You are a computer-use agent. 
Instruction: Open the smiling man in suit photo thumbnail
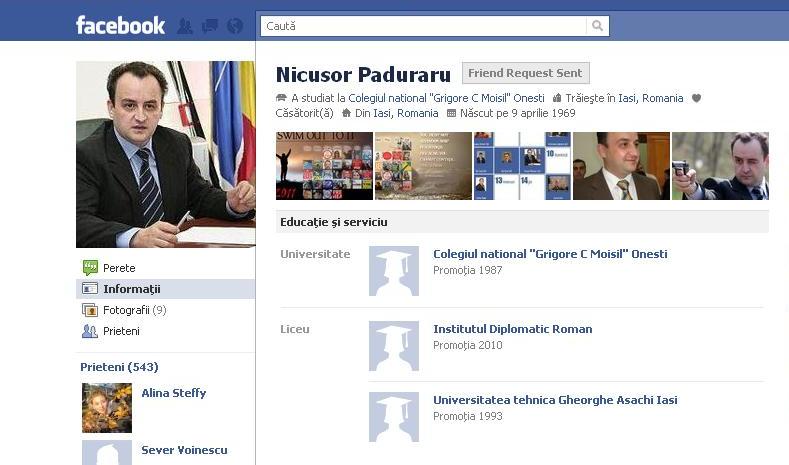pos(621,166)
